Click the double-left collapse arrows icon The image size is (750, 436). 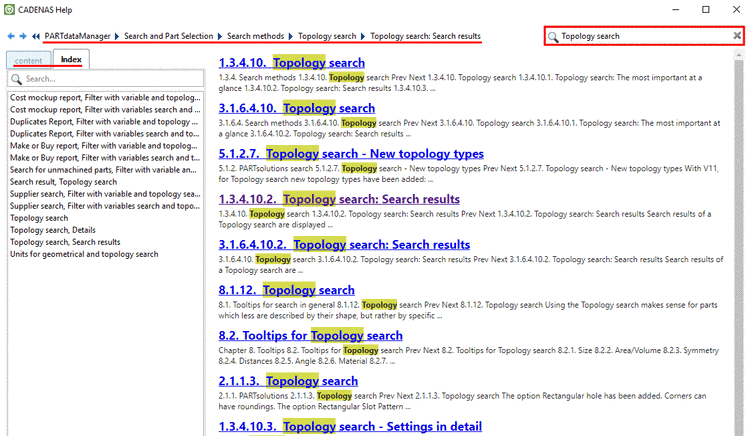point(35,36)
